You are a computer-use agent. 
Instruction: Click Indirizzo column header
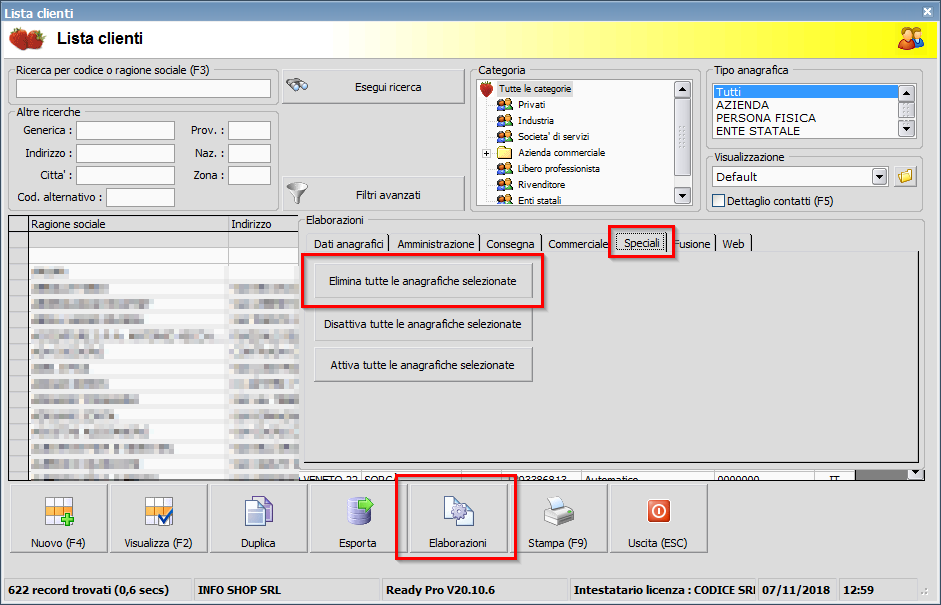click(x=263, y=224)
